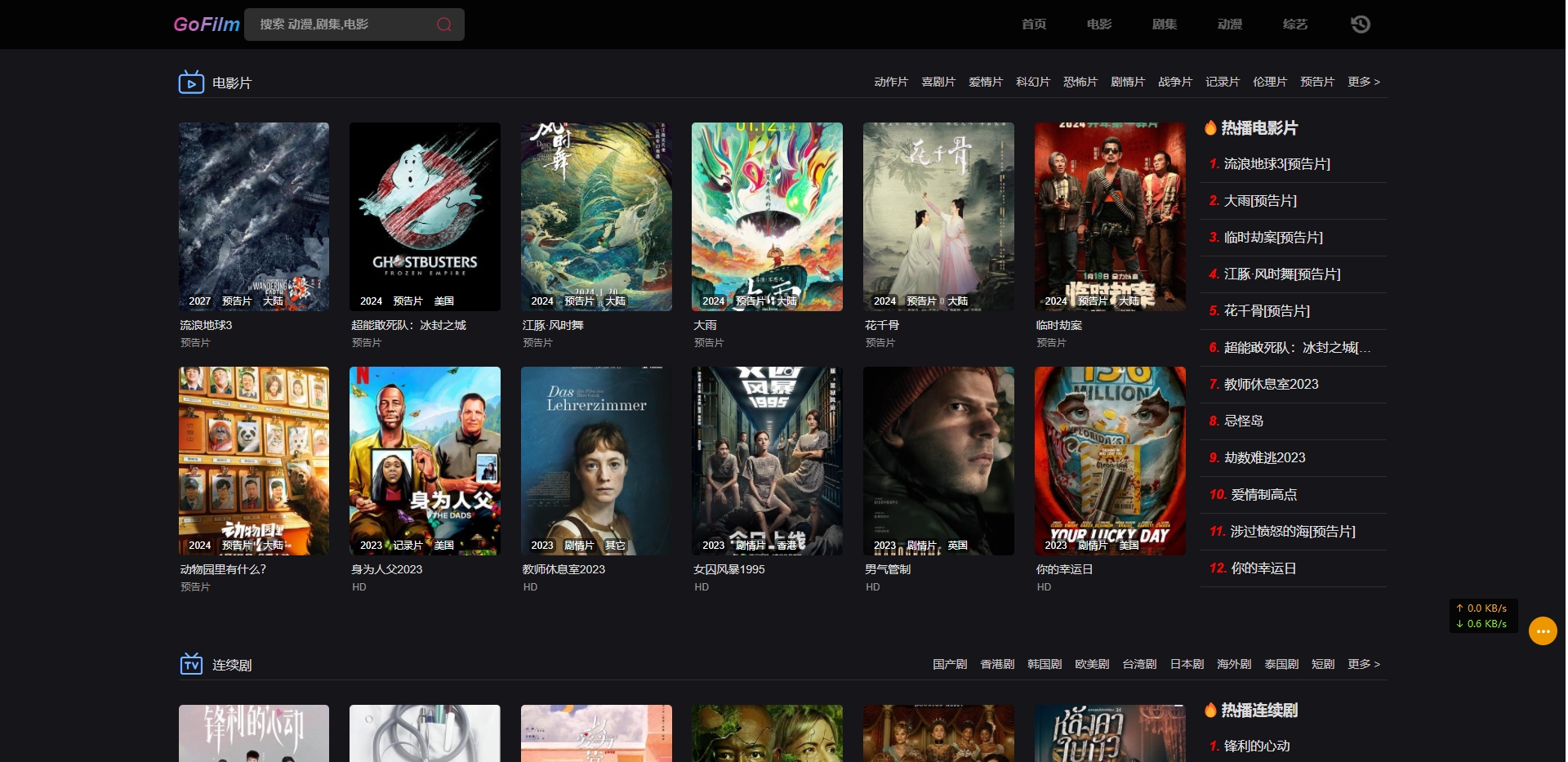Open the 身为人父2023 poster
This screenshot has width=1568, height=762.
pyautogui.click(x=425, y=461)
